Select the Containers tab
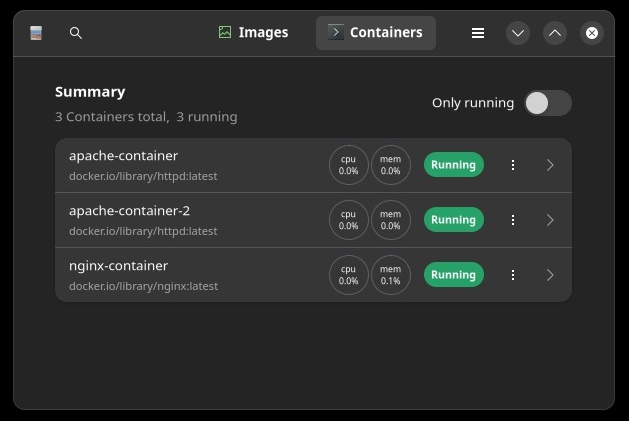629x421 pixels. 376,33
